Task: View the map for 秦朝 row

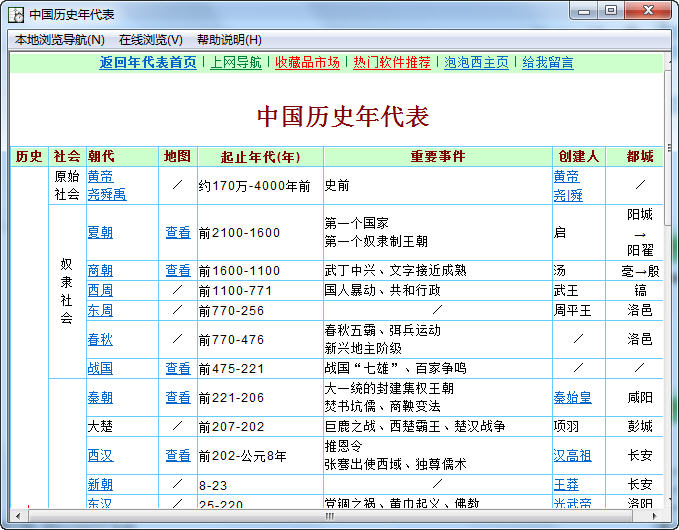Action: pyautogui.click(x=178, y=398)
